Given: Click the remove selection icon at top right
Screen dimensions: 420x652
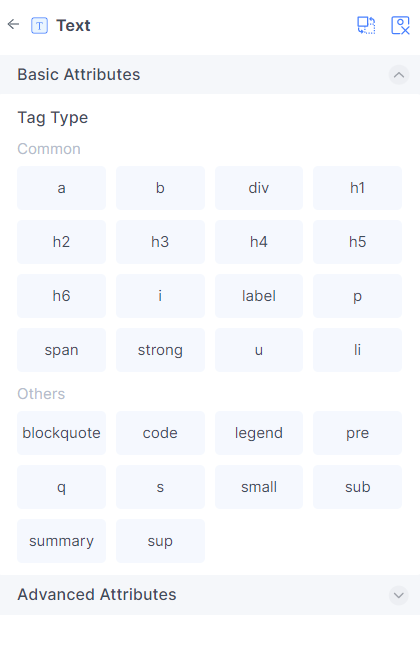Looking at the screenshot, I should coord(400,25).
